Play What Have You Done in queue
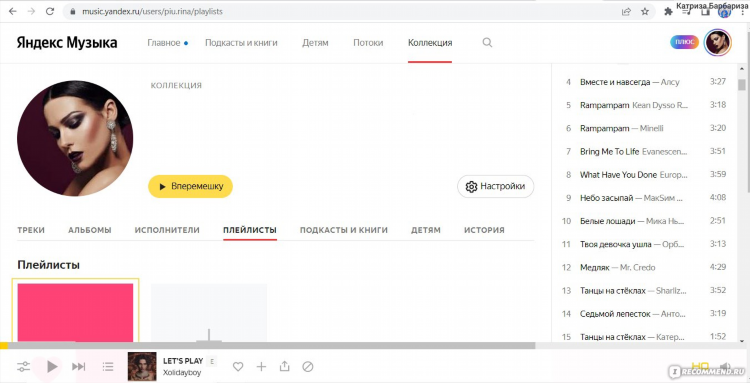 pyautogui.click(x=644, y=175)
